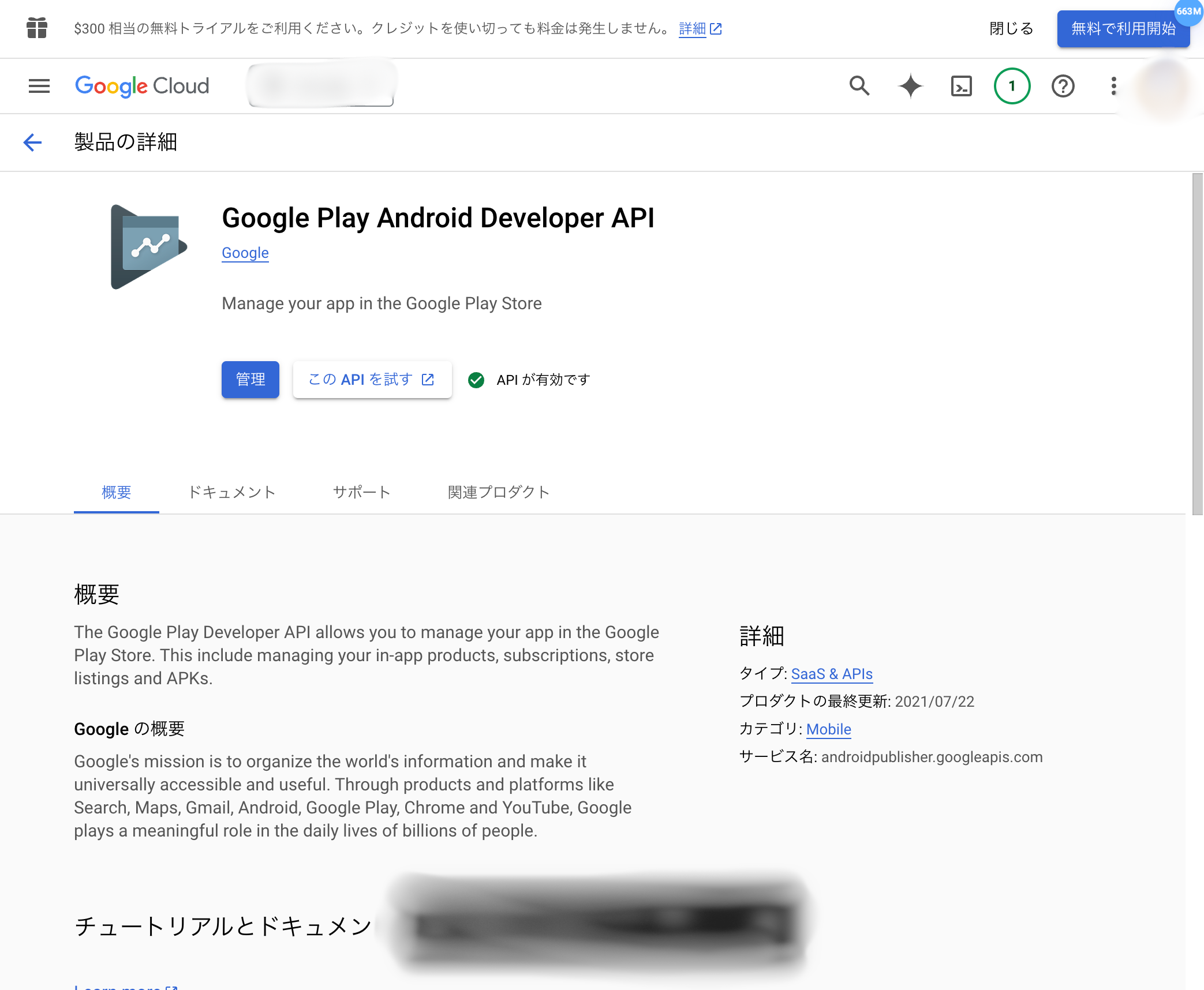Click the back arrow to return
Viewport: 1204px width, 990px height.
pyautogui.click(x=32, y=141)
